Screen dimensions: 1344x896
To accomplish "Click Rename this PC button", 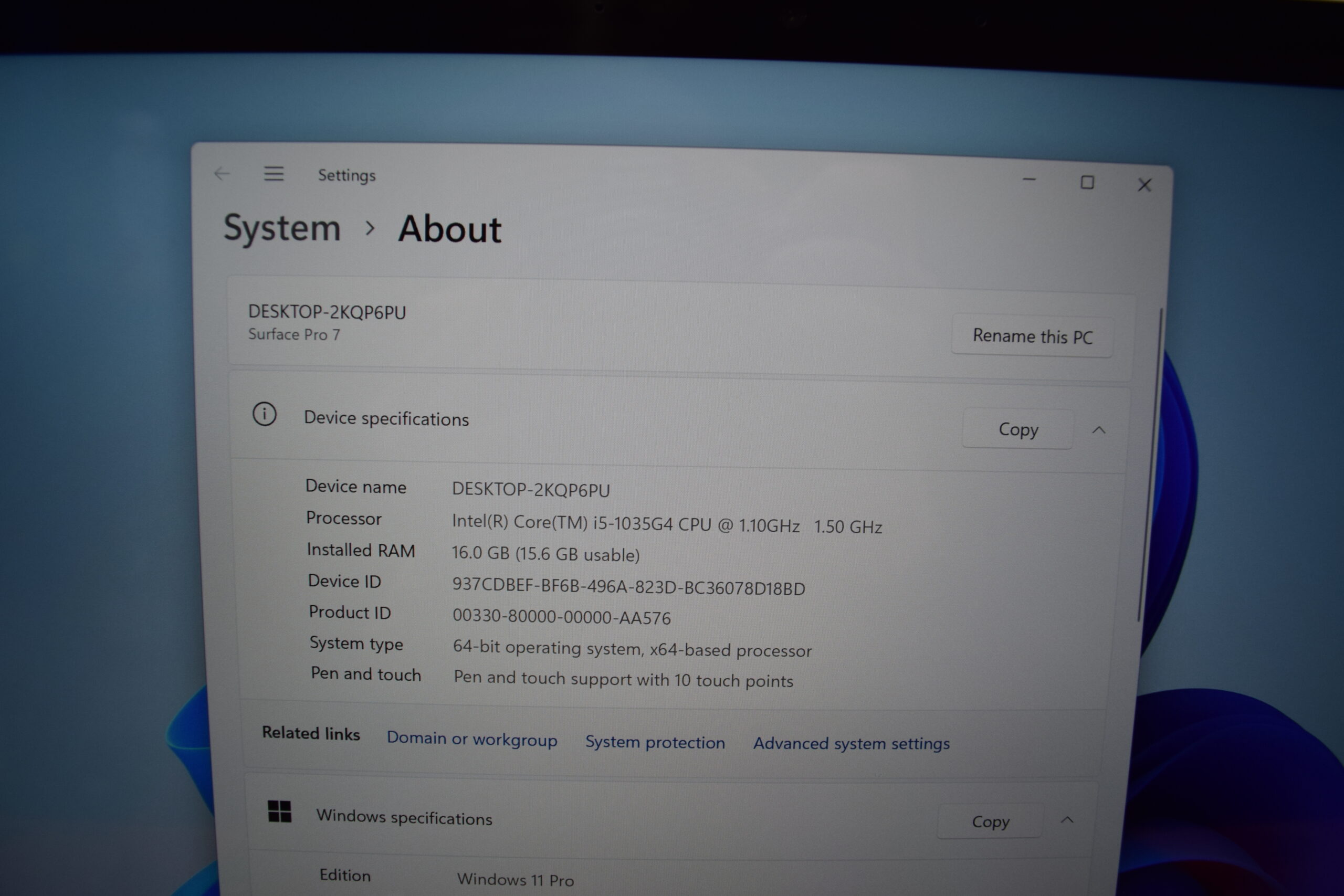I will click(1032, 336).
